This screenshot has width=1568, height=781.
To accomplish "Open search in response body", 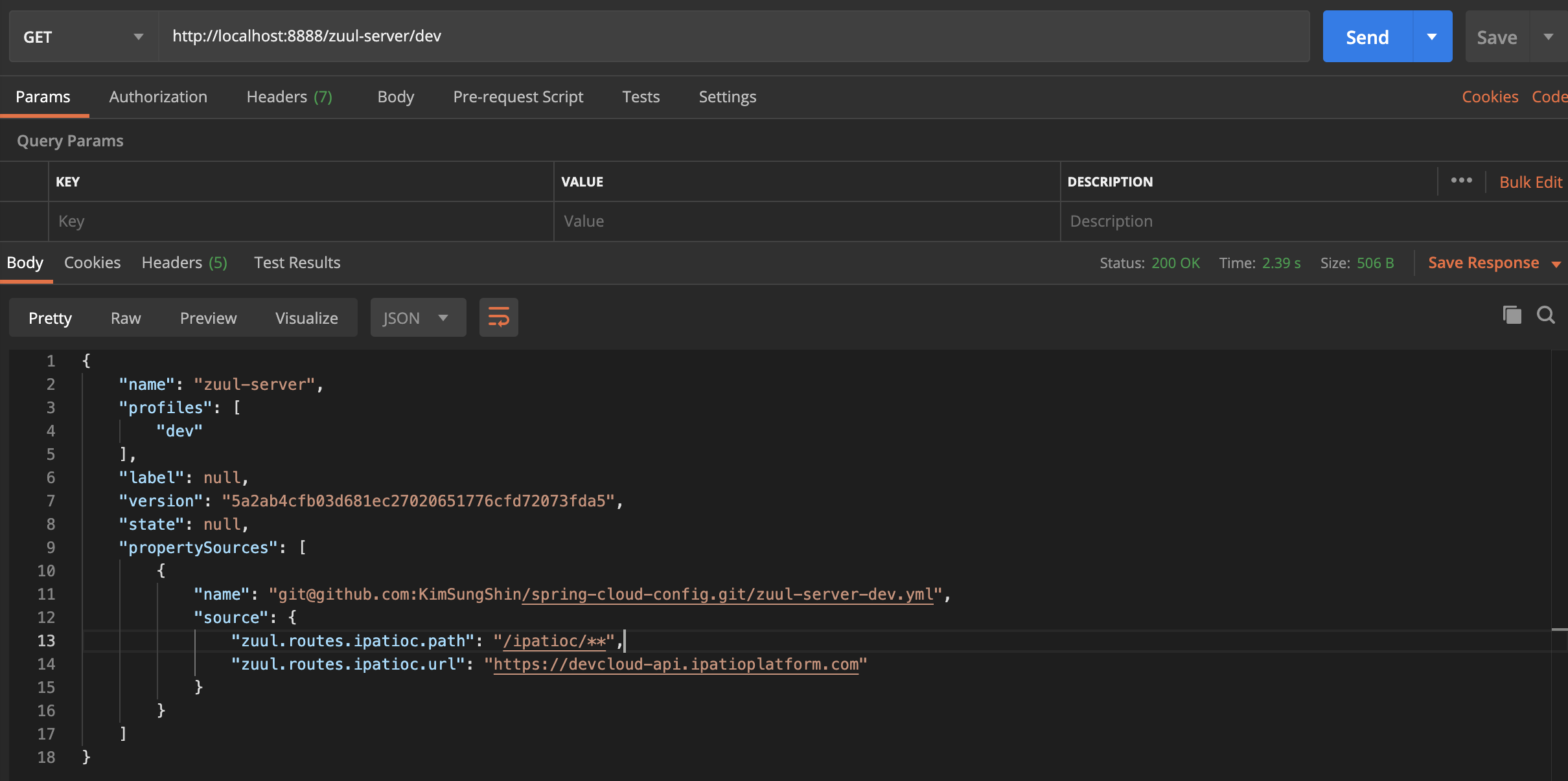I will [1546, 315].
